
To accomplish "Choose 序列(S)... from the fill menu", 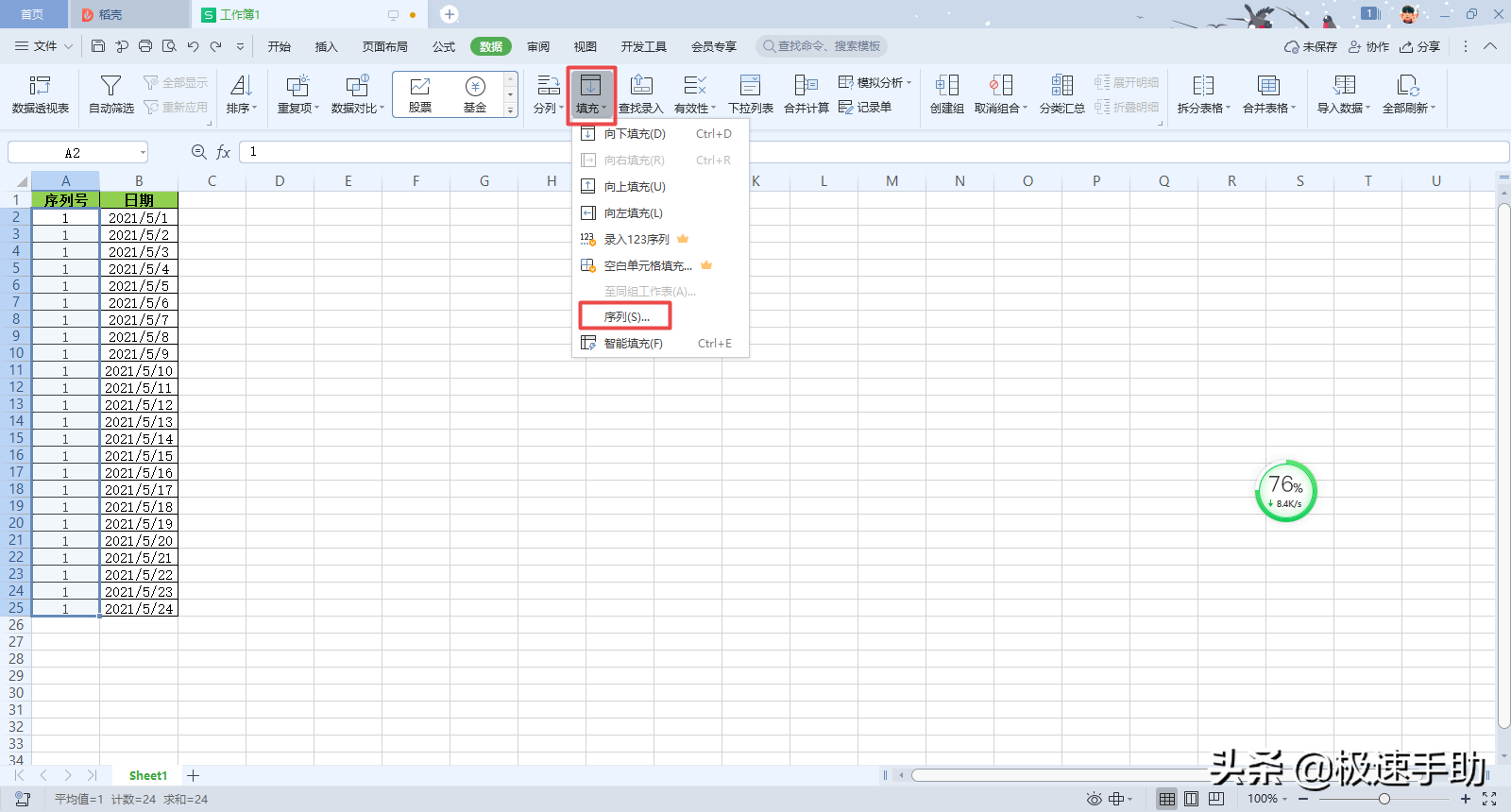I will (626, 317).
